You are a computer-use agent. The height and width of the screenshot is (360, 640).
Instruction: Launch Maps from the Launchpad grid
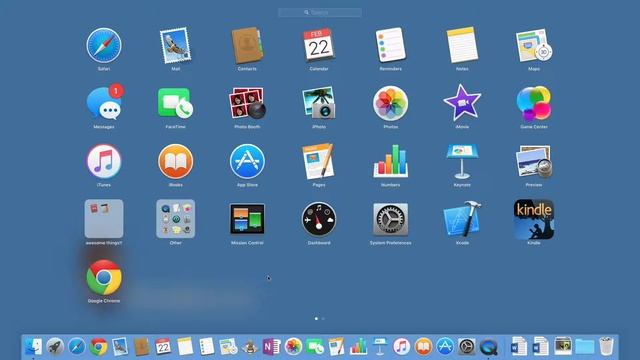tap(534, 45)
